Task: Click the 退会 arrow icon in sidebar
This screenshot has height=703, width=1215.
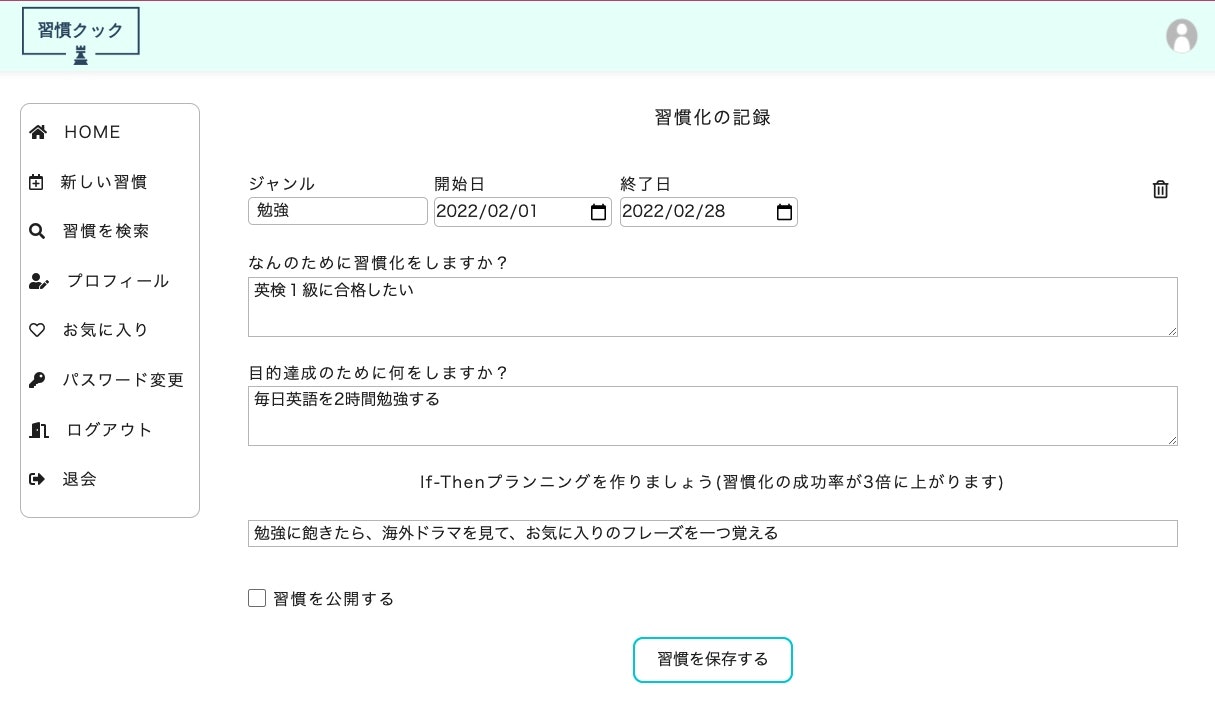Action: point(37,479)
